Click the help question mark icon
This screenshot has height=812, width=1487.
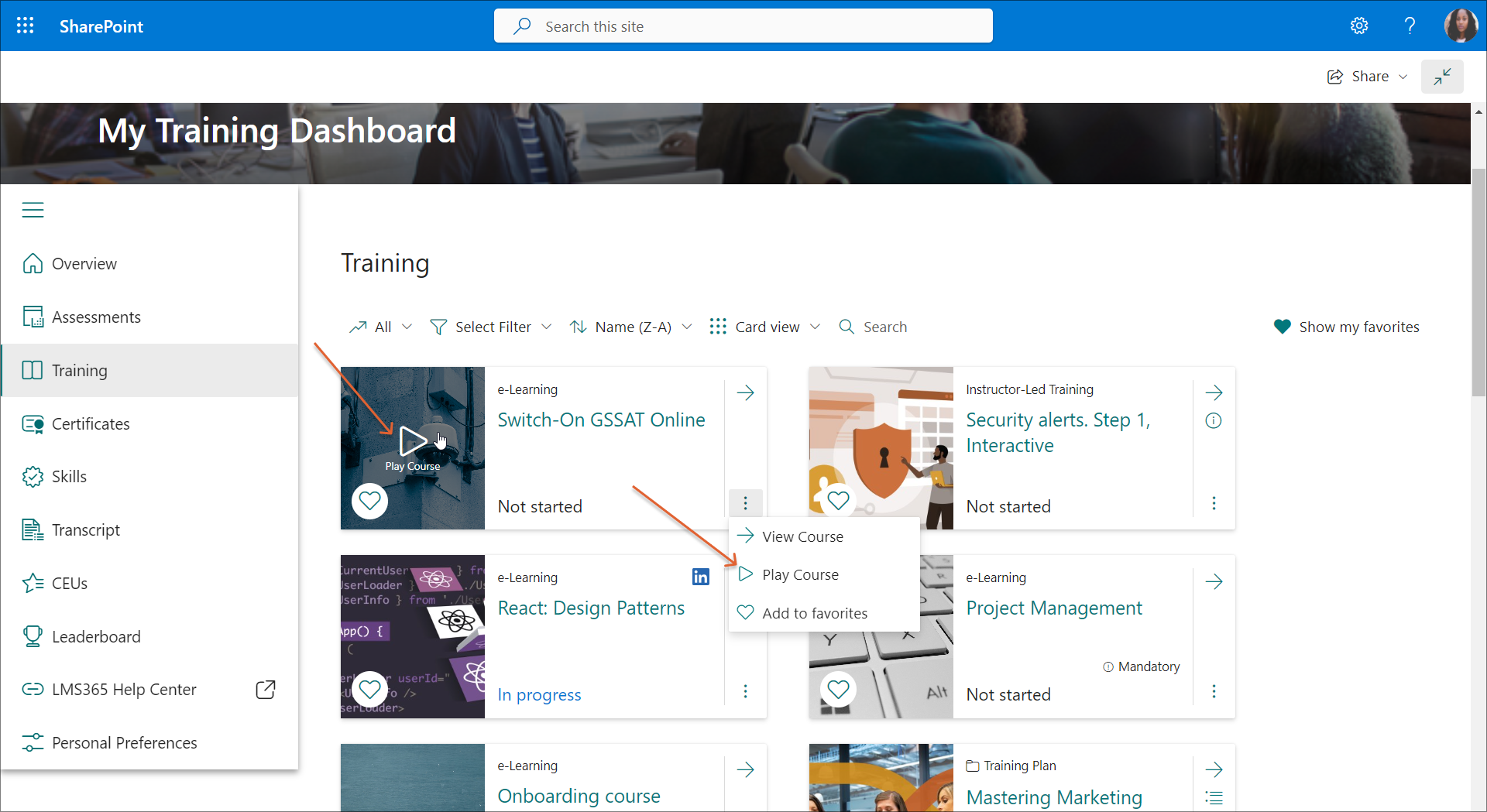[1410, 26]
